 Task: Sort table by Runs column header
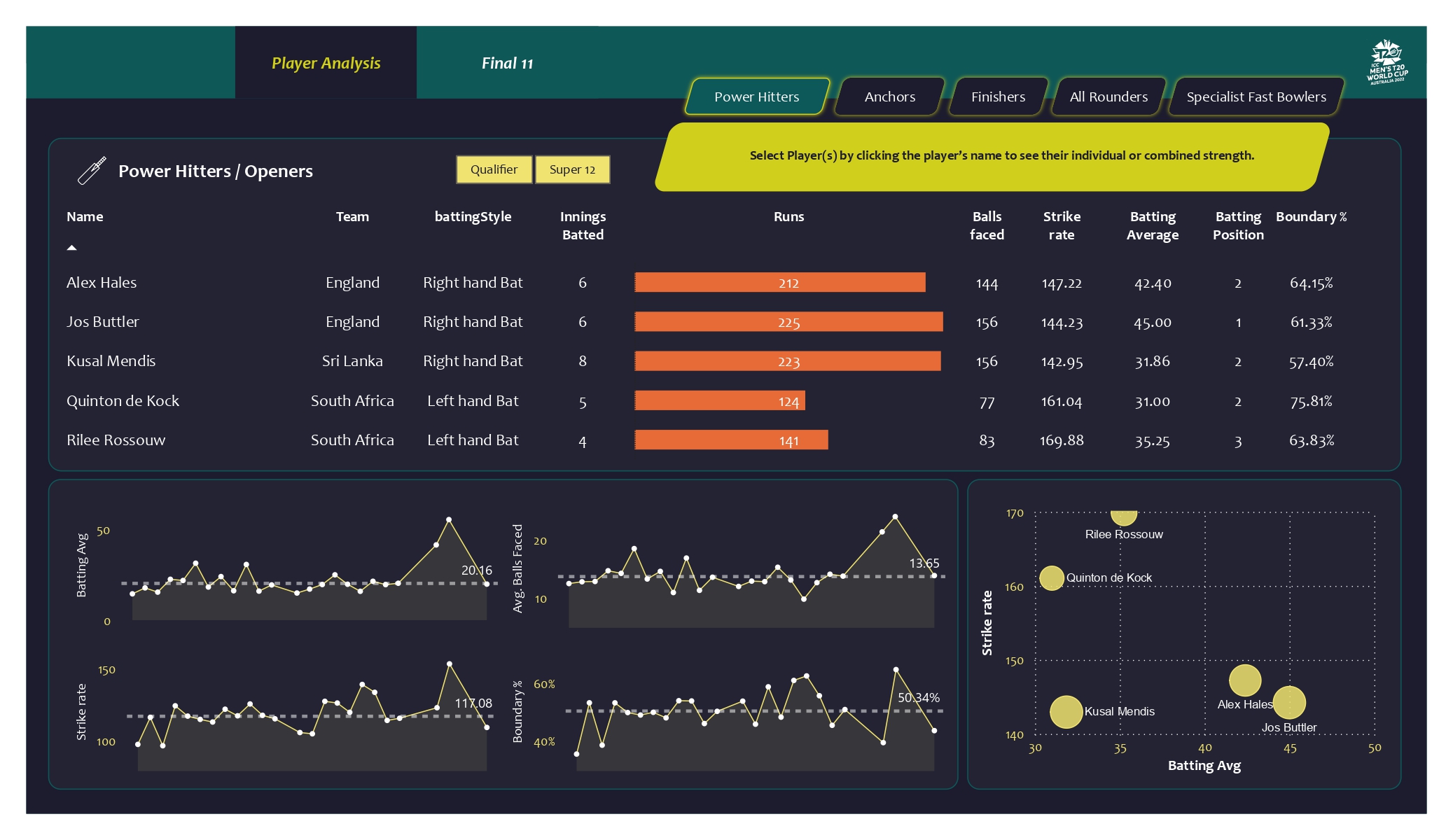pyautogui.click(x=788, y=217)
